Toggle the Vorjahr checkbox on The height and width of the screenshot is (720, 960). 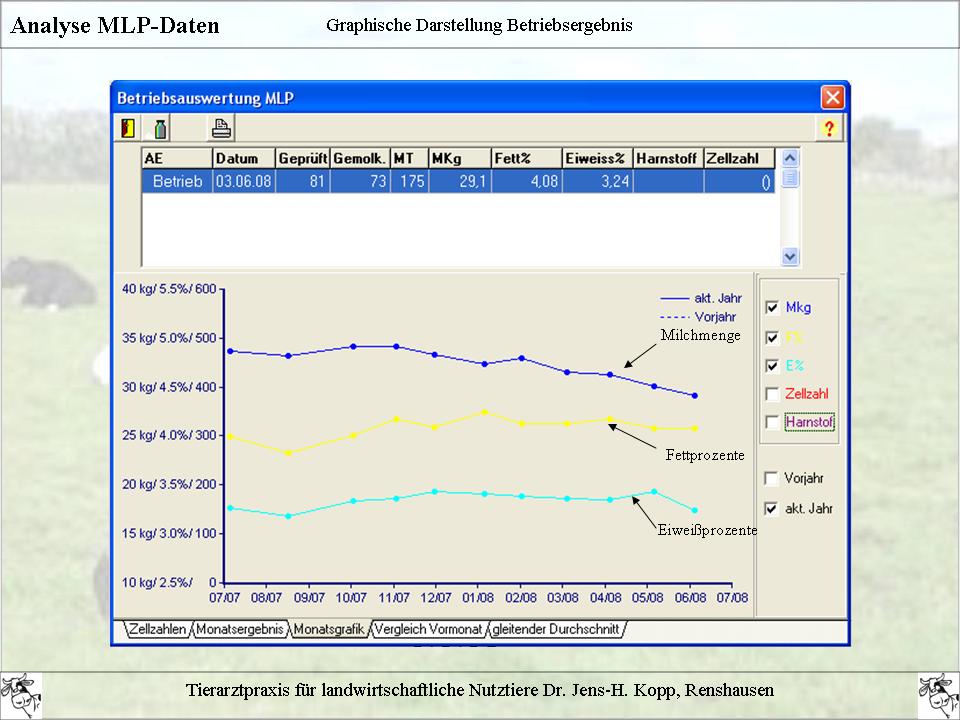[x=772, y=479]
